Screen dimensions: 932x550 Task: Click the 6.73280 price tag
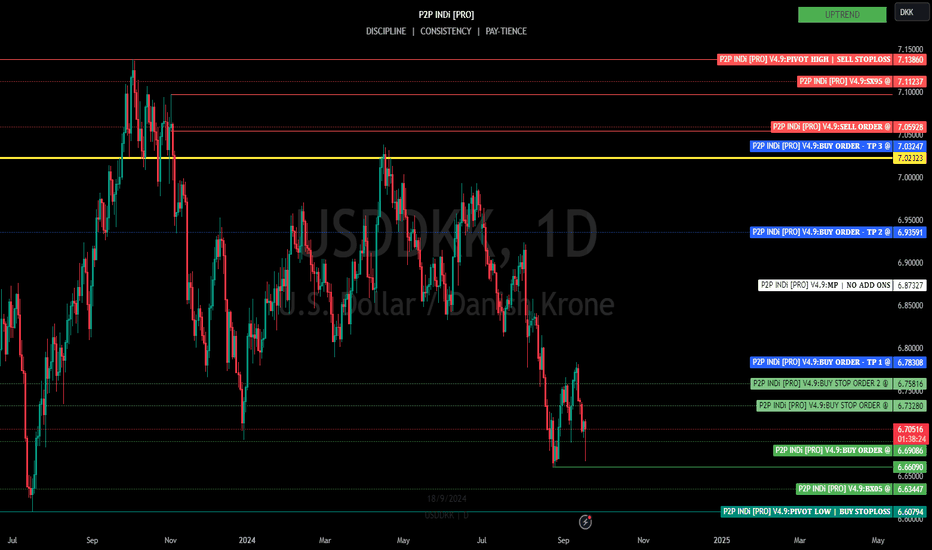(910, 406)
